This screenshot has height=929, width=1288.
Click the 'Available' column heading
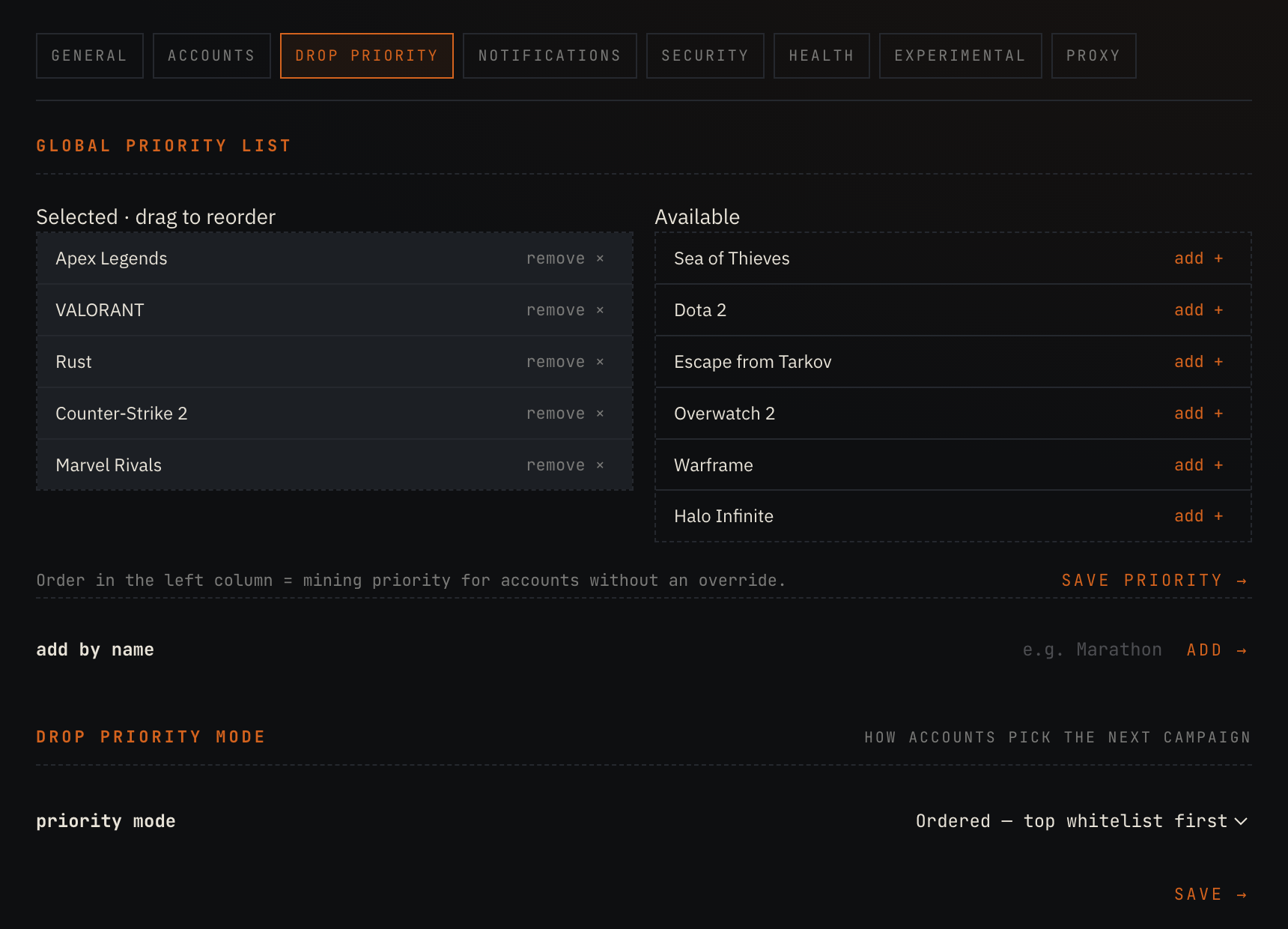pyautogui.click(x=697, y=217)
